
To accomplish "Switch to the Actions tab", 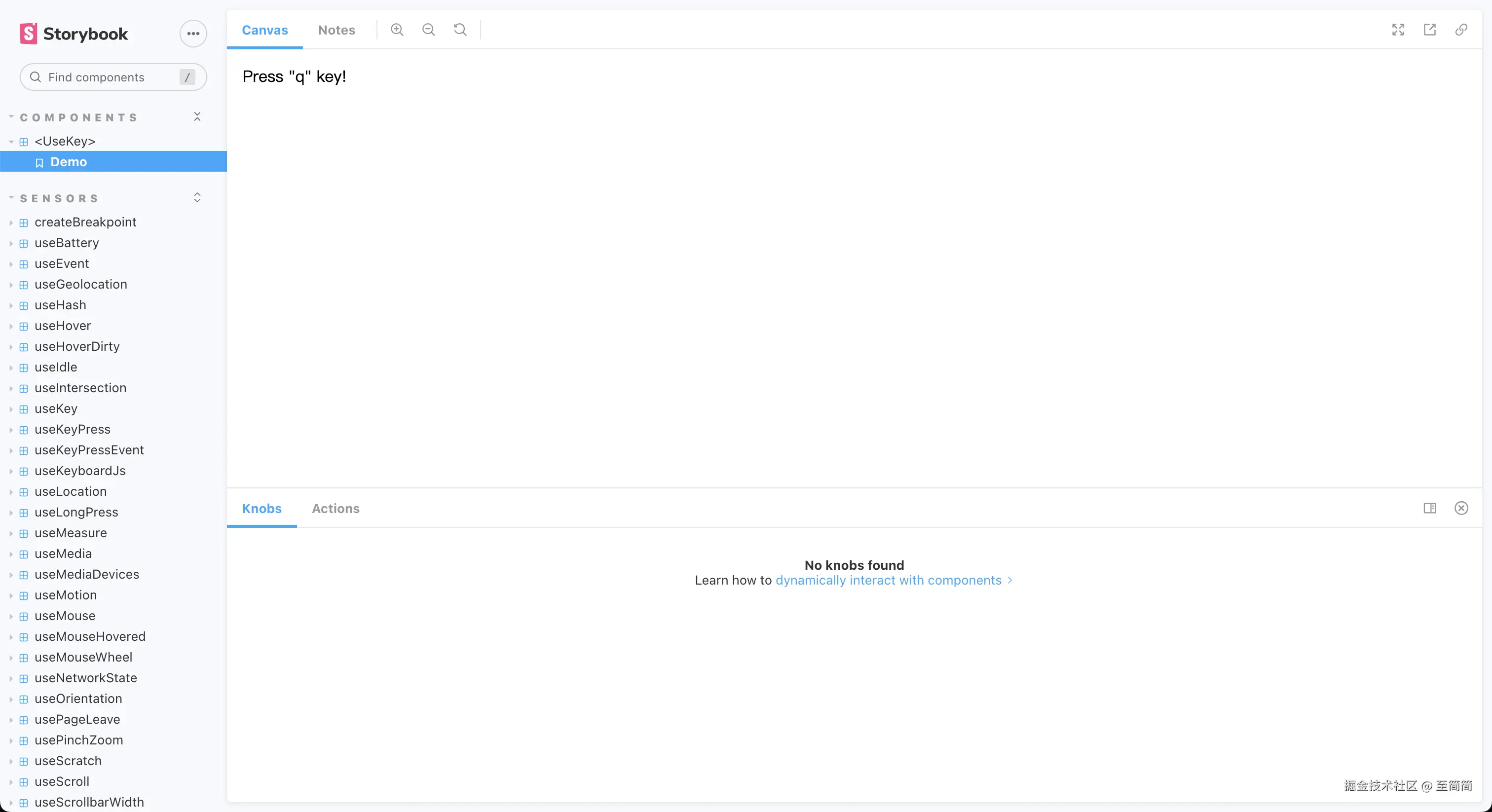I will tap(336, 509).
